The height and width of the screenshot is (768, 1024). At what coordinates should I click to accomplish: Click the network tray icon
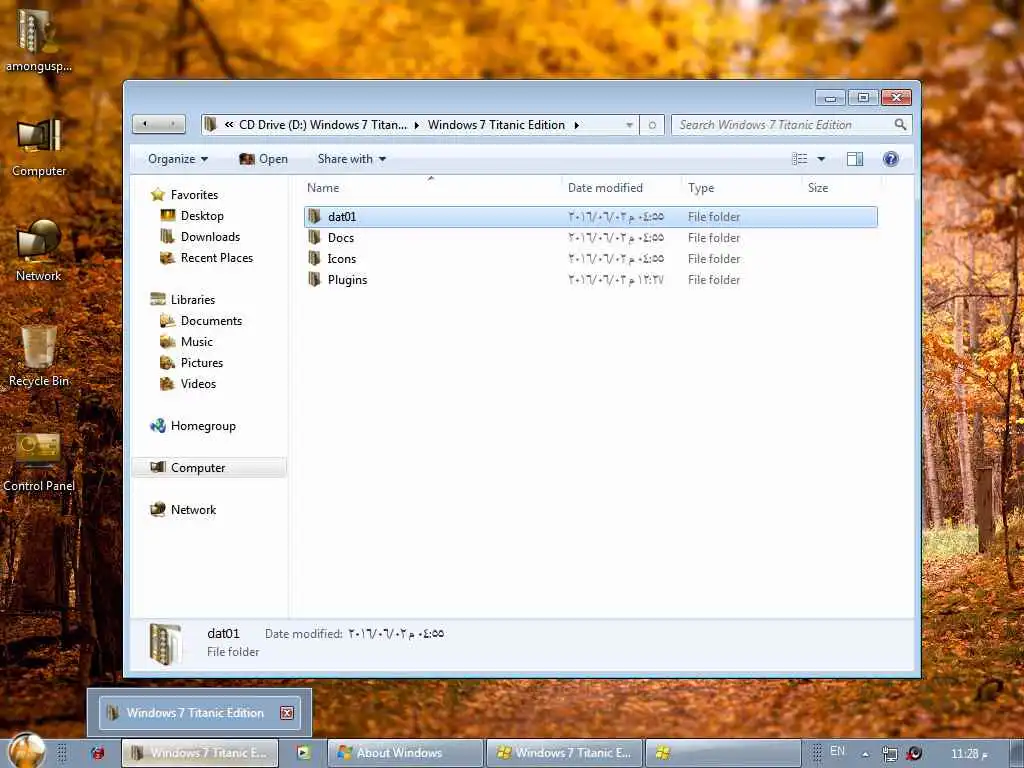(889, 754)
